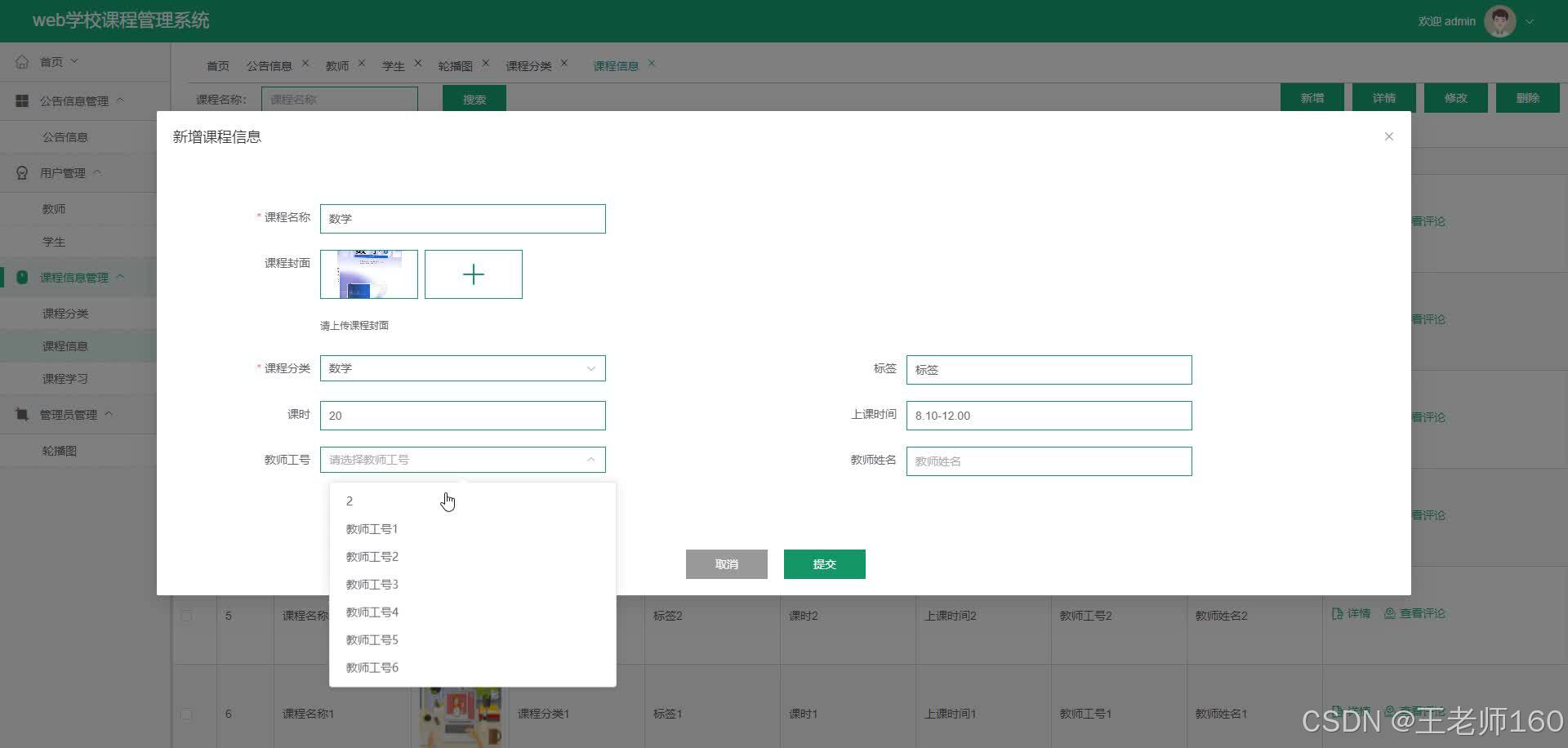This screenshot has height=748, width=1568.
Task: Click the course image thumbnail in row 6
Action: [x=461, y=717]
